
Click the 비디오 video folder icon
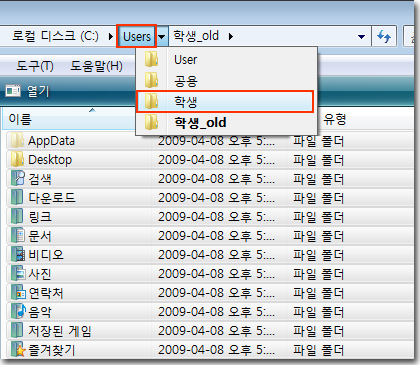tap(18, 255)
